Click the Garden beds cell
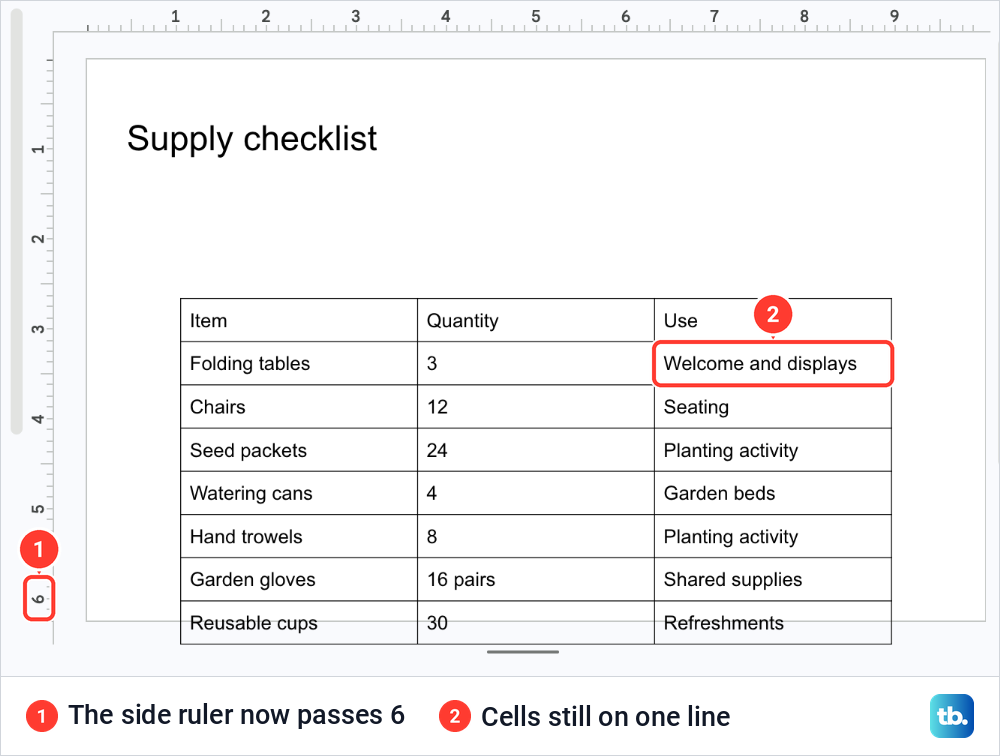The height and width of the screenshot is (756, 1000). pos(773,493)
